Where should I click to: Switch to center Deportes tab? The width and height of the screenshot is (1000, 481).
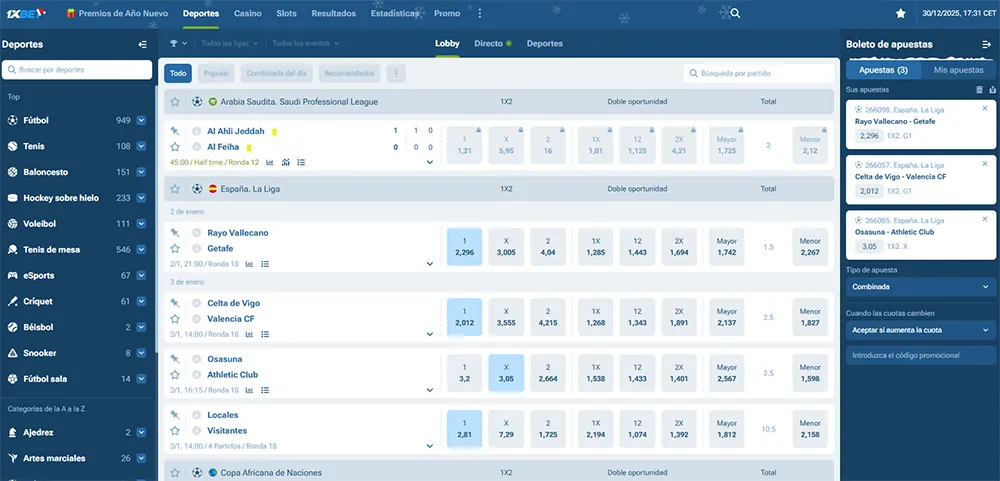point(545,43)
